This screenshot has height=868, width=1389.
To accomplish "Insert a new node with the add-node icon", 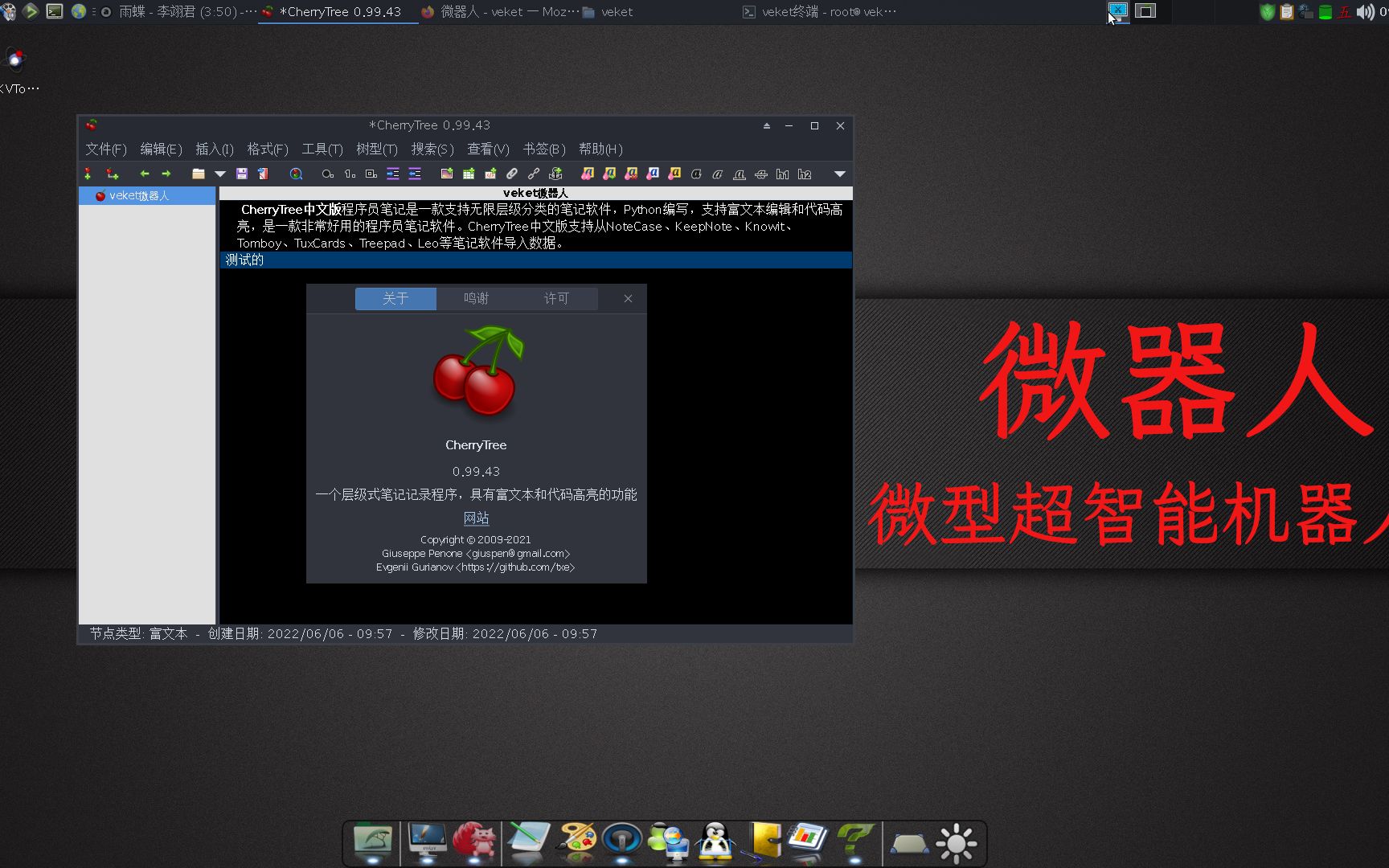I will pyautogui.click(x=88, y=174).
